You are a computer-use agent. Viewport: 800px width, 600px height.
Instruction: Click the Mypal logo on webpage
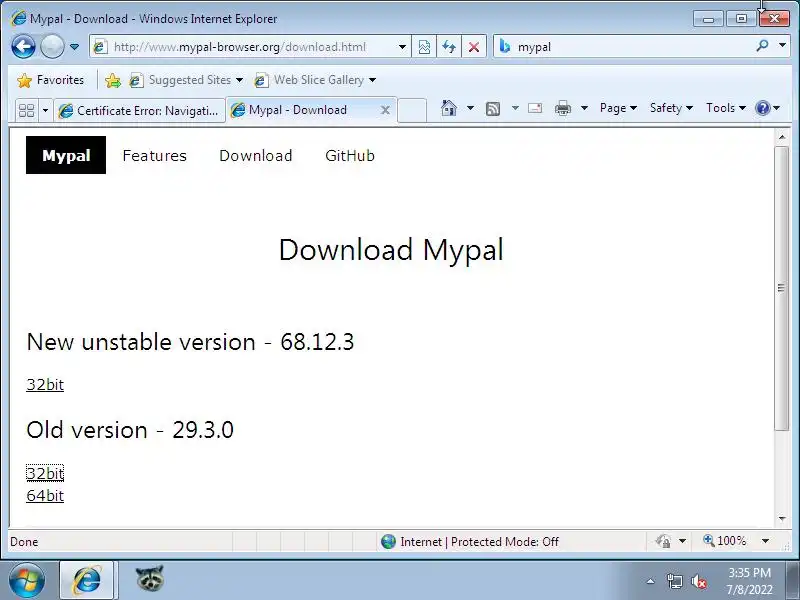click(66, 155)
